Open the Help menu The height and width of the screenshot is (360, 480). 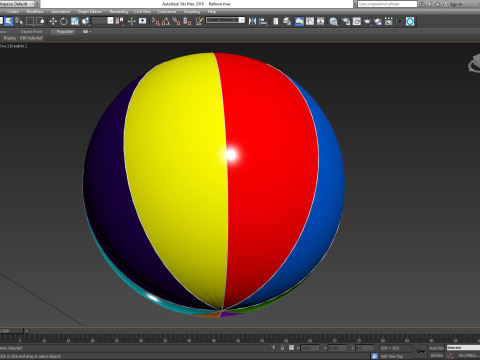tap(212, 12)
